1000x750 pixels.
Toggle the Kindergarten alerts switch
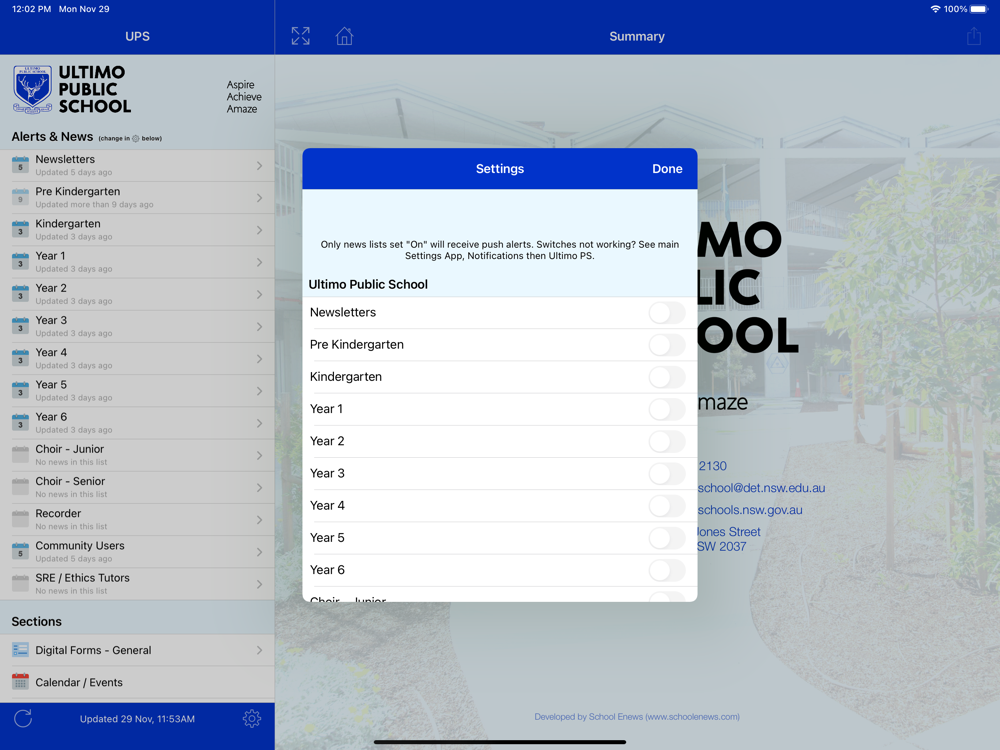667,377
